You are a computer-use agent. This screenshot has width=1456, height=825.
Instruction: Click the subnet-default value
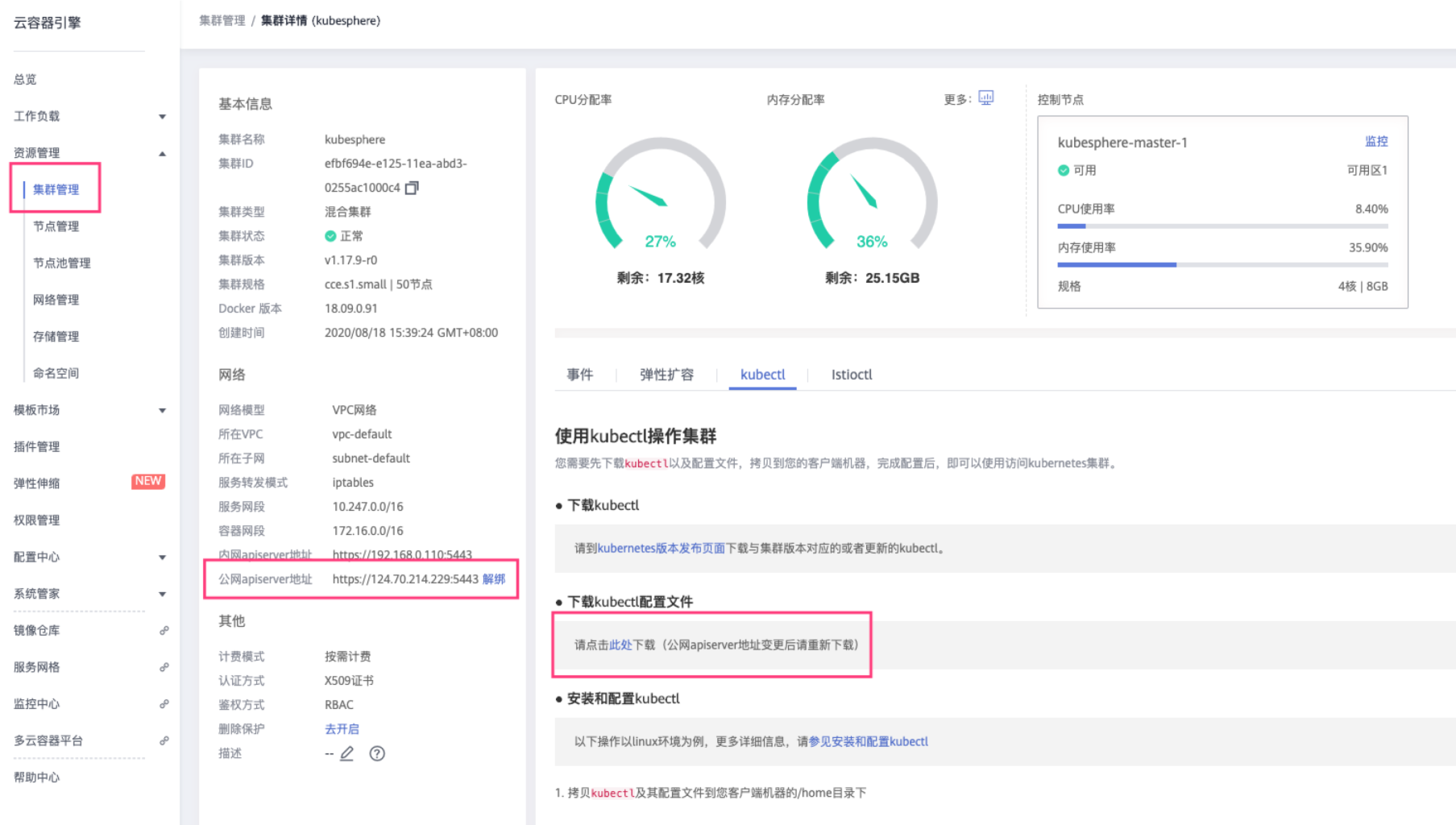coord(371,458)
